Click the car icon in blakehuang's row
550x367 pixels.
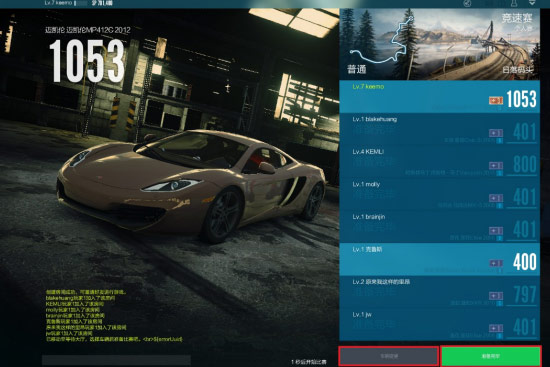point(496,133)
